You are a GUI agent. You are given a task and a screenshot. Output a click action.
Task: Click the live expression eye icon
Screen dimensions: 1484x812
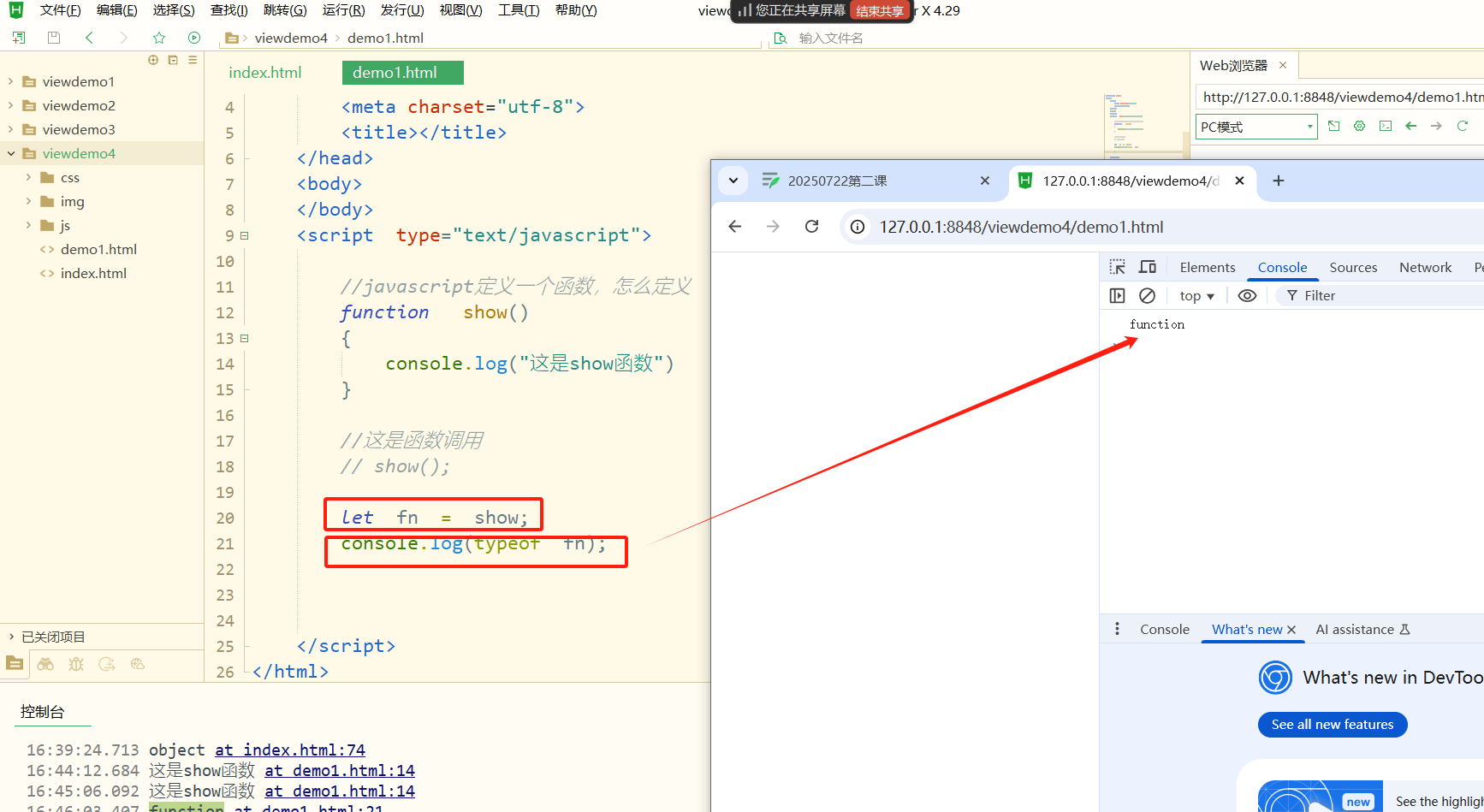1247,295
